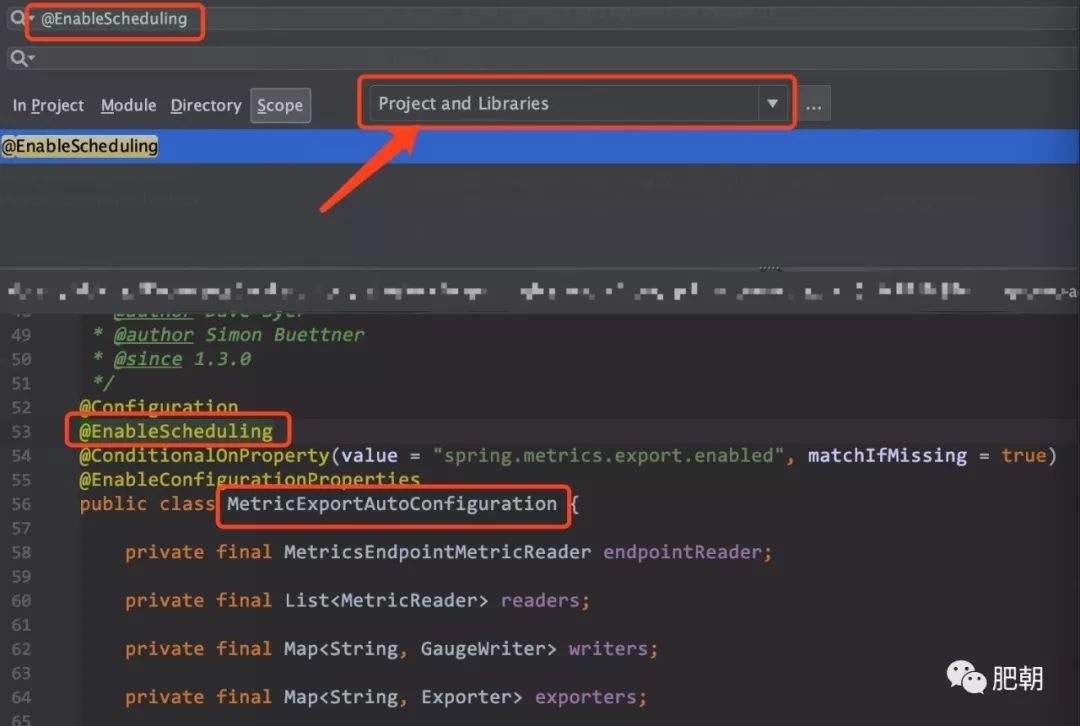Switch to the Module scope
Viewport: 1080px width, 726px height.
pyautogui.click(x=129, y=105)
